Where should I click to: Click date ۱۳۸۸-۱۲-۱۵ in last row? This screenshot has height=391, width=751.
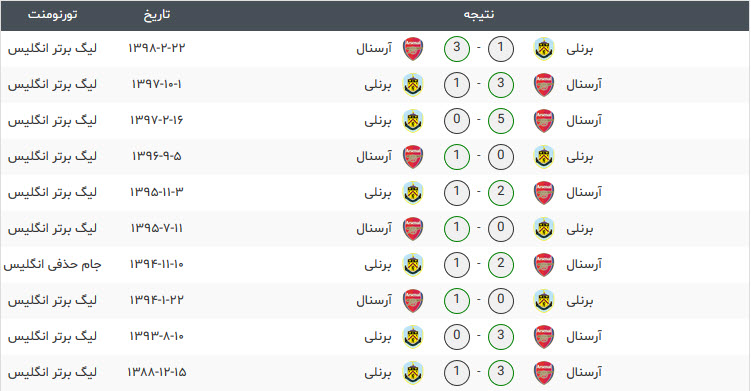pyautogui.click(x=157, y=372)
